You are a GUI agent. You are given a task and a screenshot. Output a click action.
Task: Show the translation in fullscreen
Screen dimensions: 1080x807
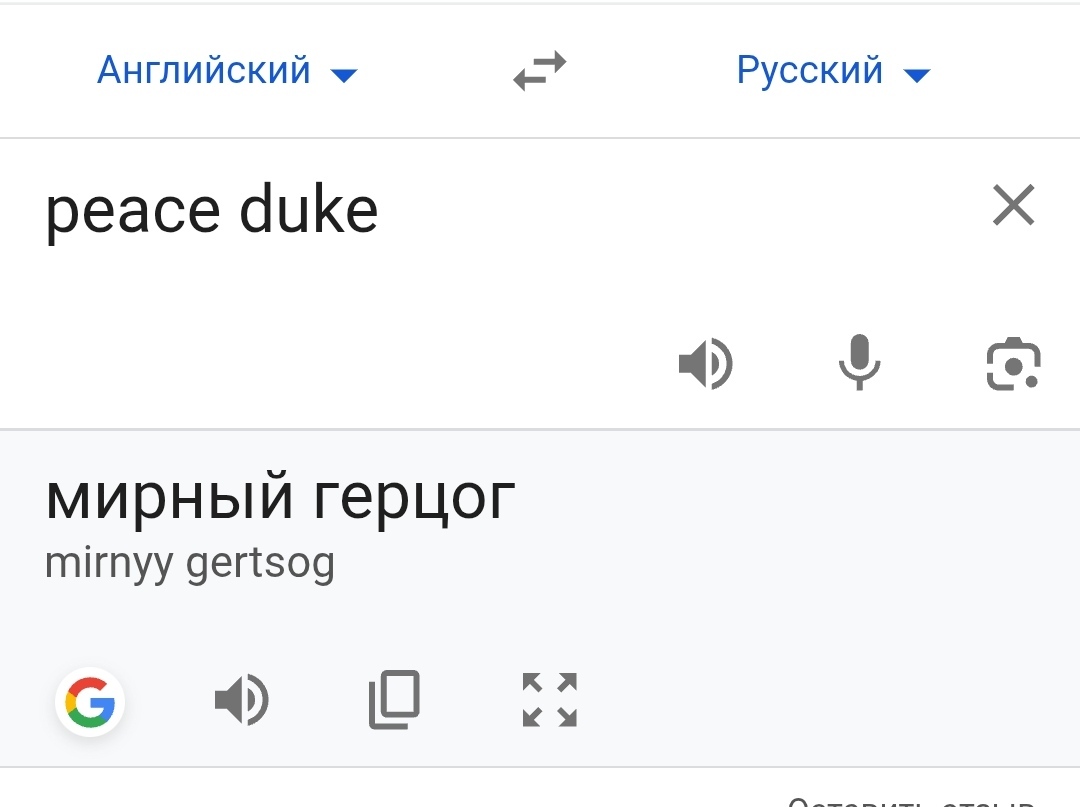[550, 700]
